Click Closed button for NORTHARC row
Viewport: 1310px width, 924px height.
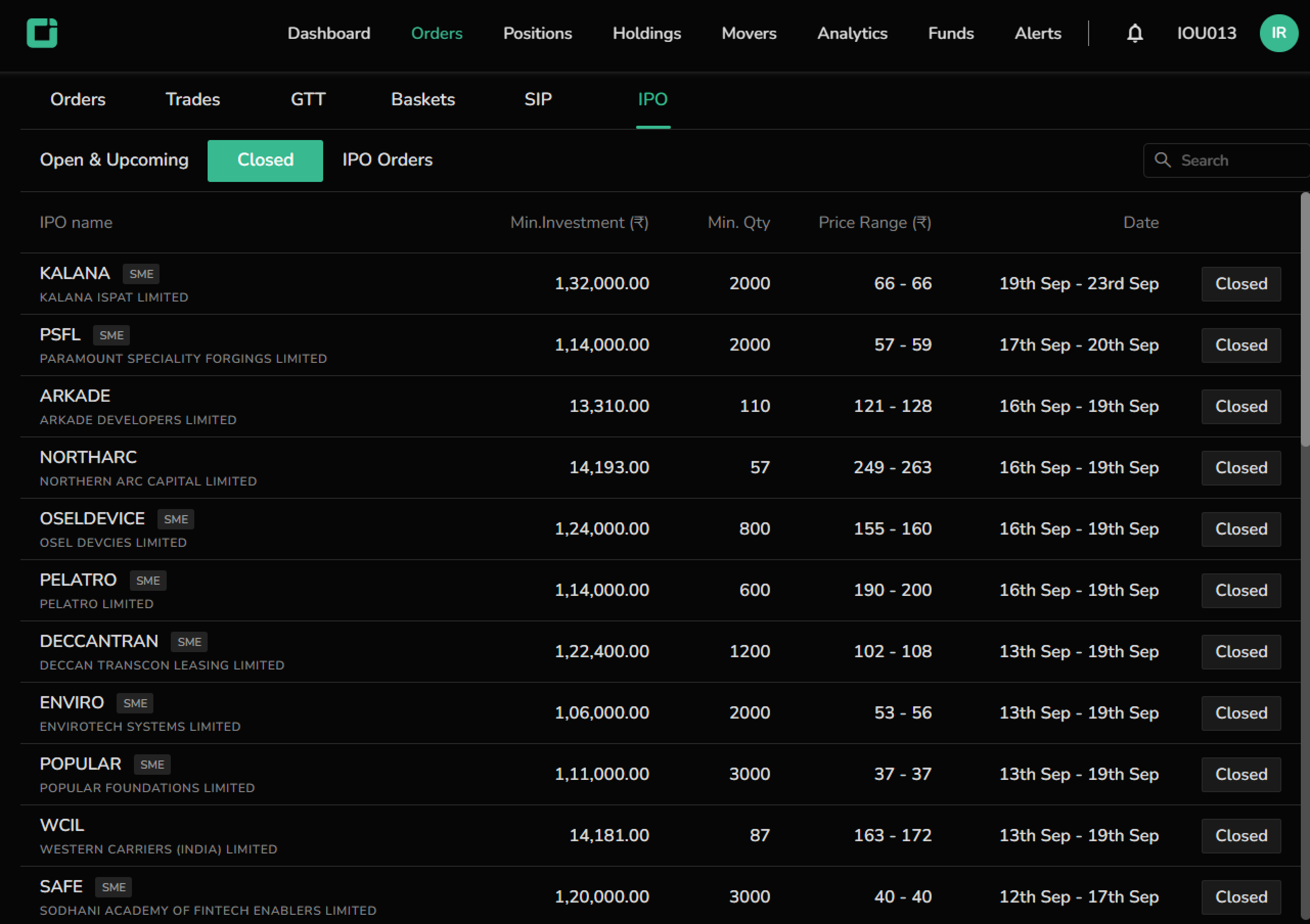(x=1241, y=468)
